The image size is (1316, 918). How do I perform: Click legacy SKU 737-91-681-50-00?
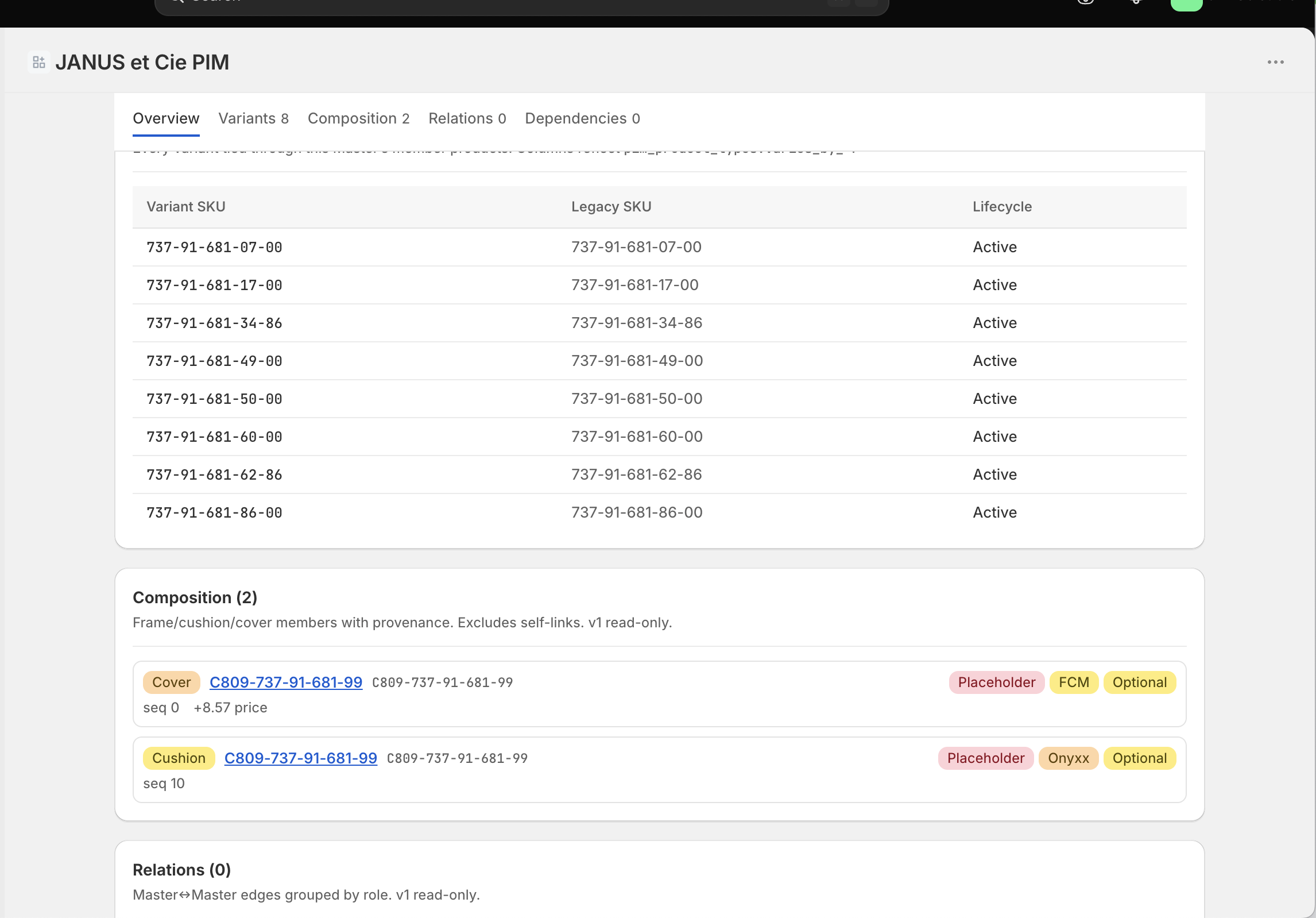tap(637, 399)
